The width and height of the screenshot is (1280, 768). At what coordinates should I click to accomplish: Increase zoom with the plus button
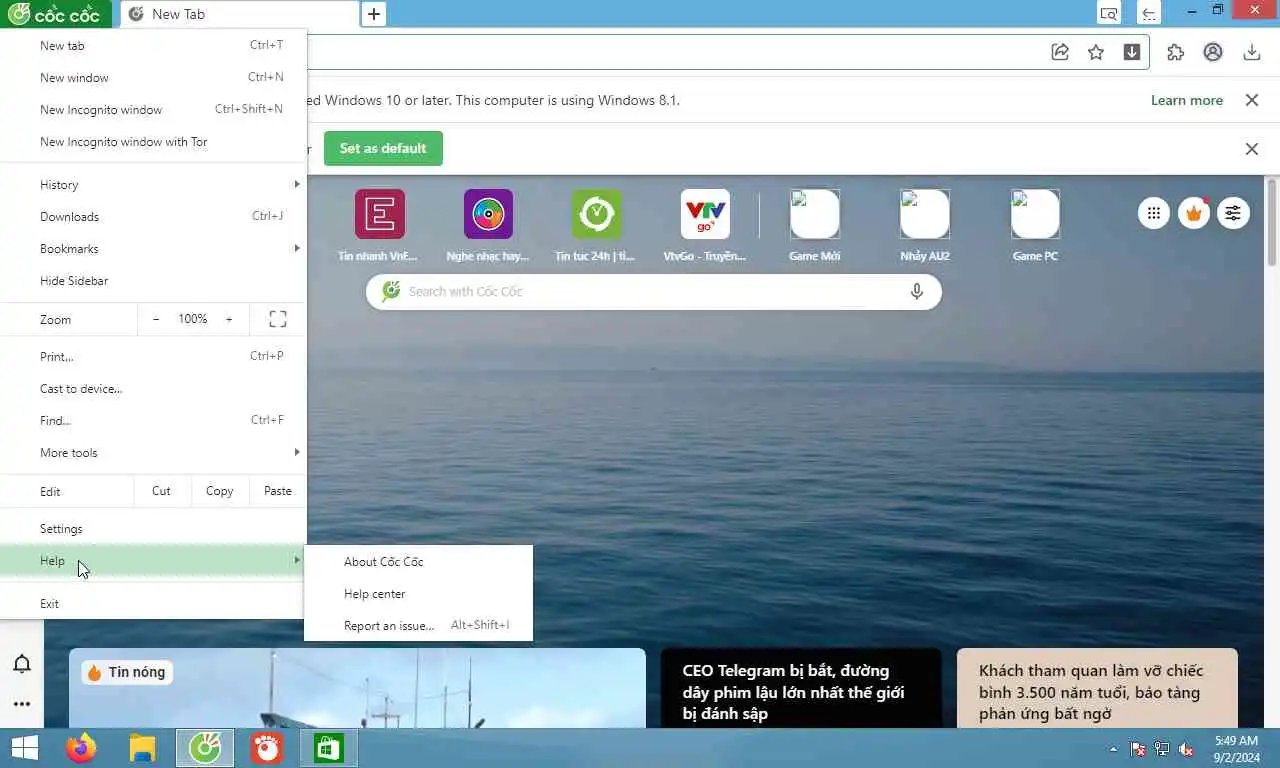[x=229, y=319]
